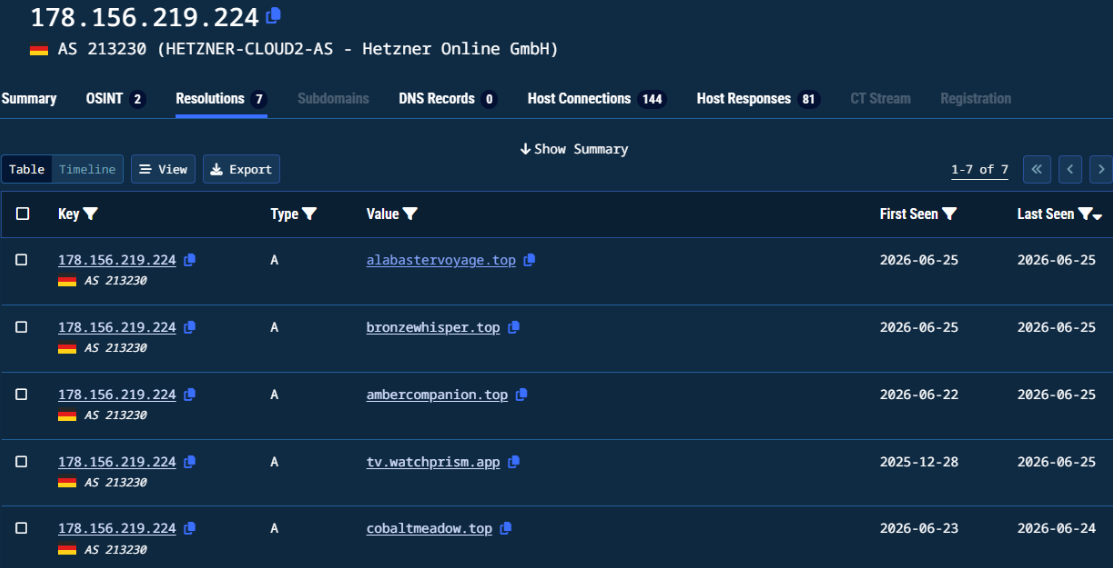The height and width of the screenshot is (568, 1113).
Task: Export the resolutions table
Action: 241,170
